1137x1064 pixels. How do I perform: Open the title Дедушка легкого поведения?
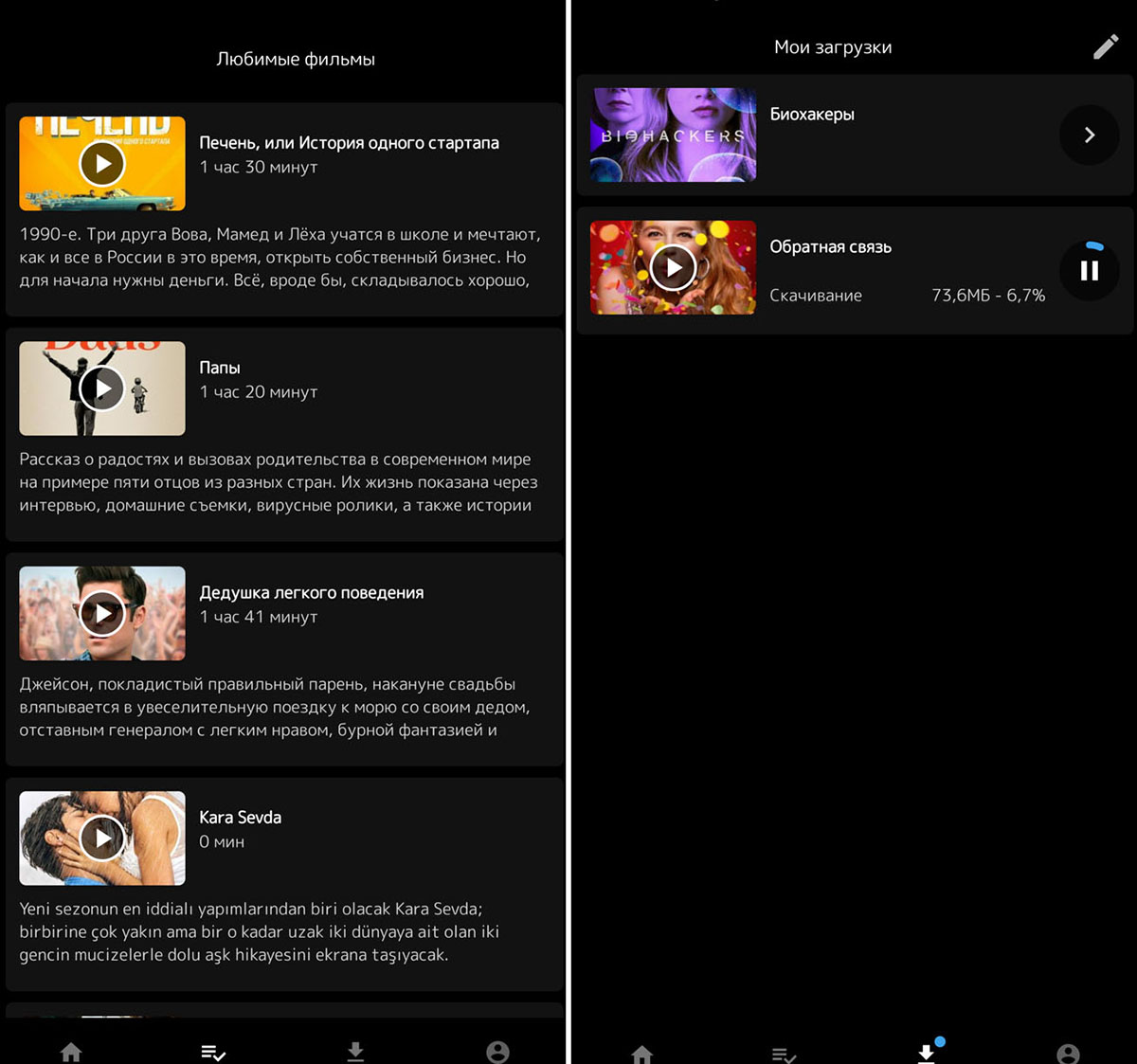(x=312, y=593)
